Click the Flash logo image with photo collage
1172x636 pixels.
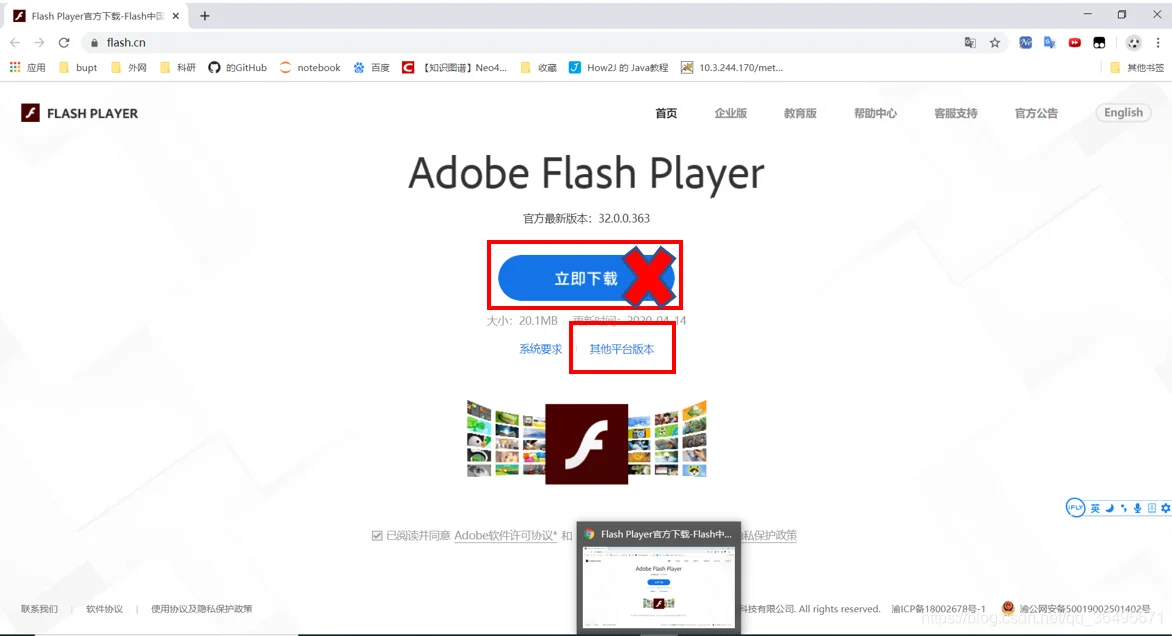[x=587, y=442]
